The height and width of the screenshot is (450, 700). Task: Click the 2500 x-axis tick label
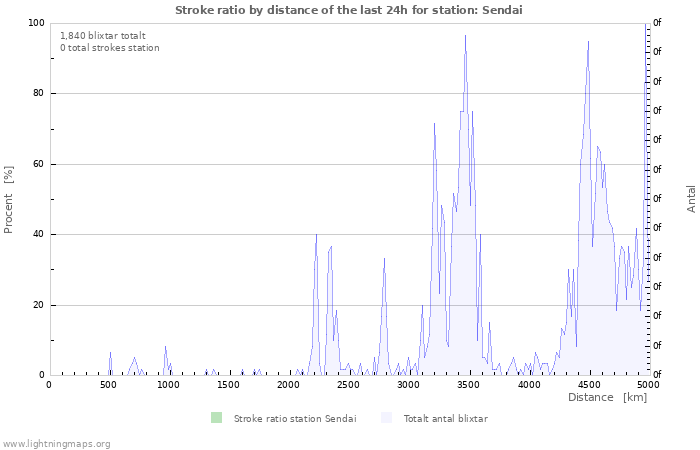[x=348, y=385]
